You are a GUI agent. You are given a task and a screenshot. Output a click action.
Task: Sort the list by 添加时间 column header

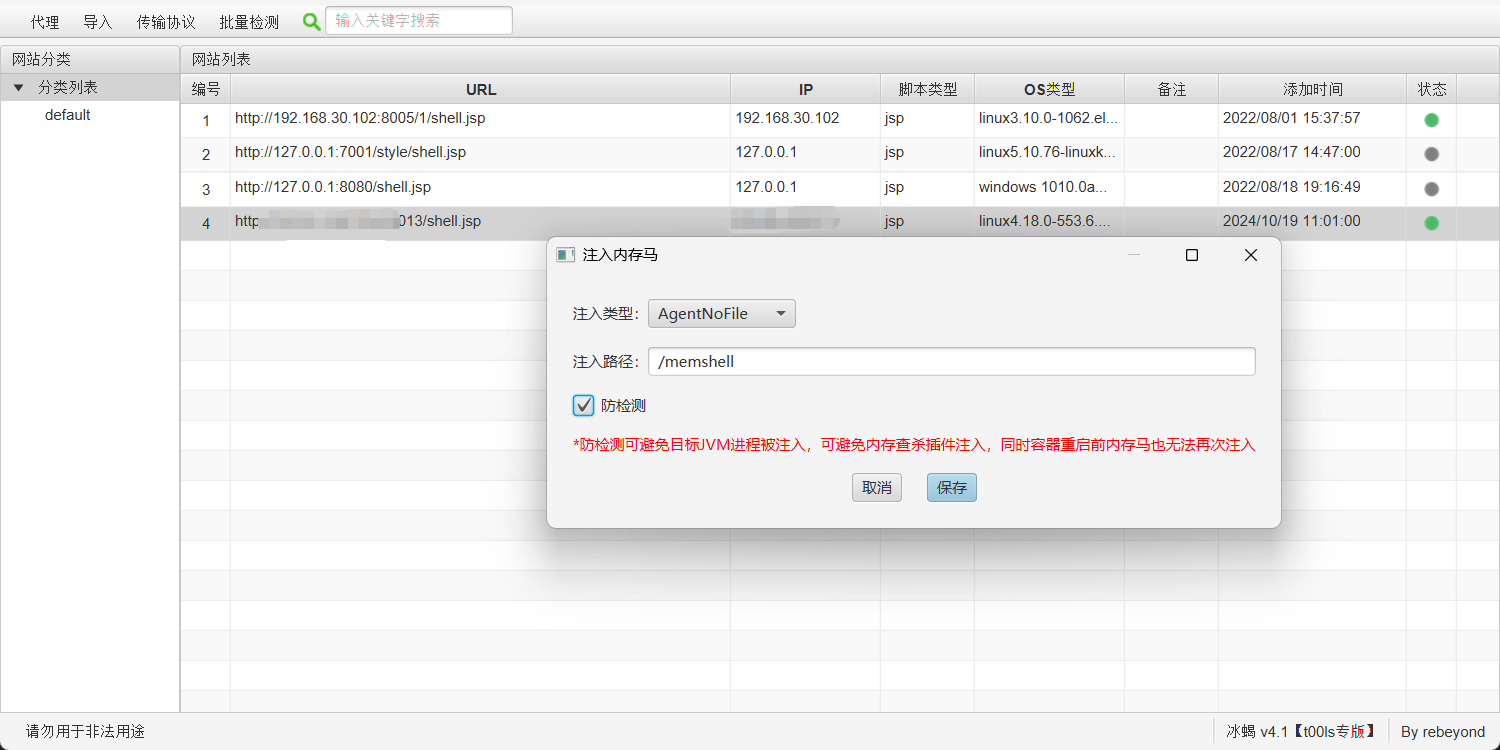pos(1312,89)
